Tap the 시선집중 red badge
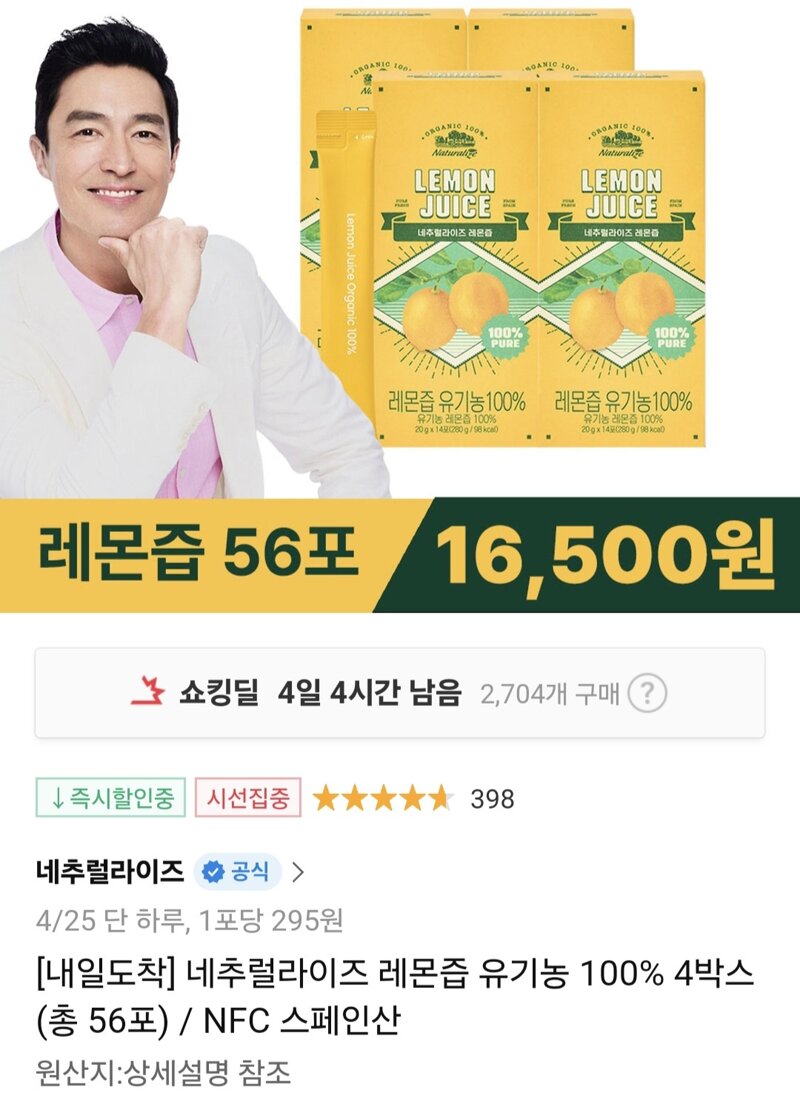This screenshot has width=800, height=1113. pos(248,798)
